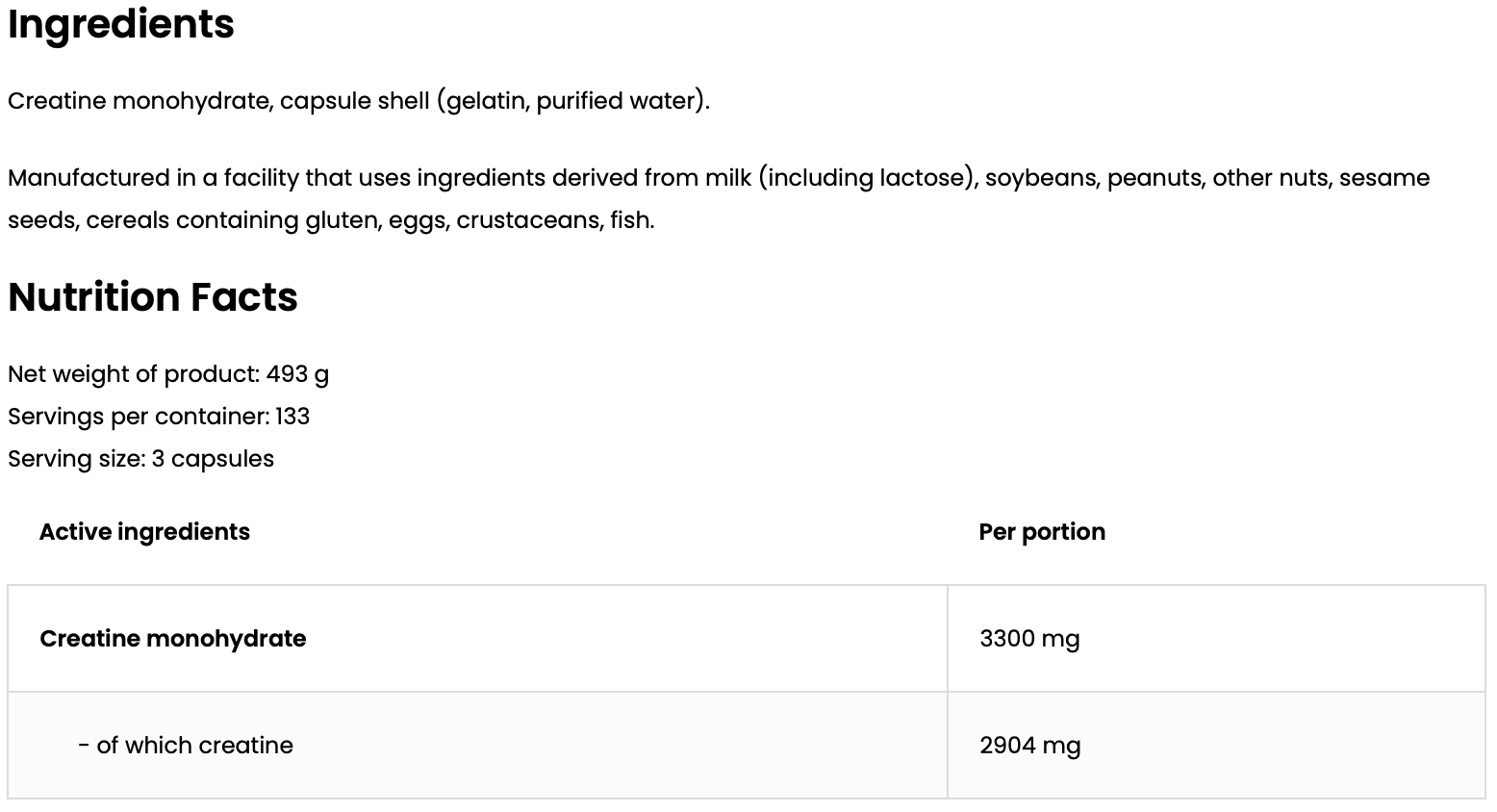This screenshot has width=1497, height=812.
Task: Click the Servings per container line
Action: coord(159,417)
